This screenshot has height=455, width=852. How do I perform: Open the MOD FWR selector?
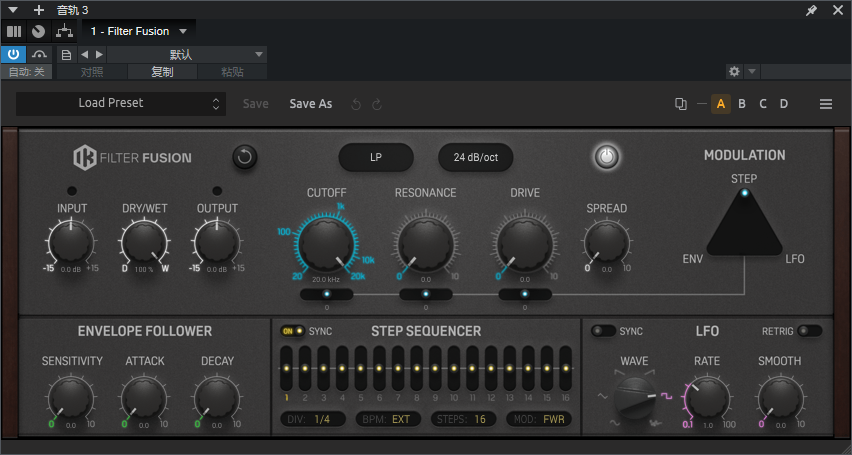pos(538,419)
